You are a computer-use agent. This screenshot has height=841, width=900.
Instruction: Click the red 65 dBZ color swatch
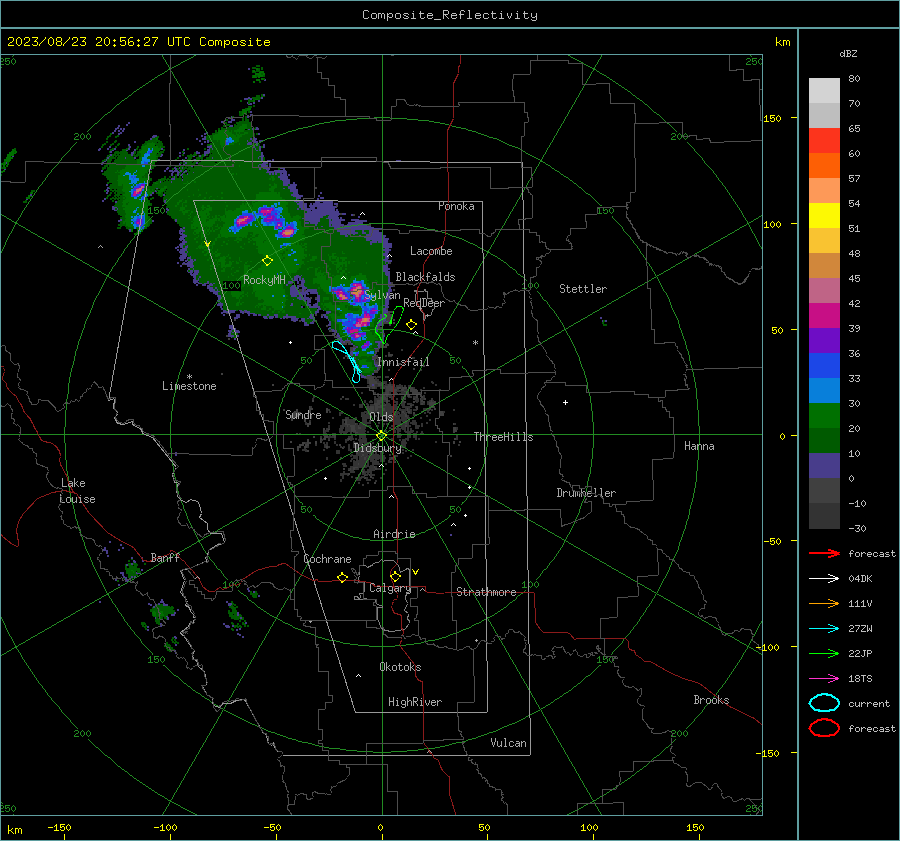pos(824,141)
